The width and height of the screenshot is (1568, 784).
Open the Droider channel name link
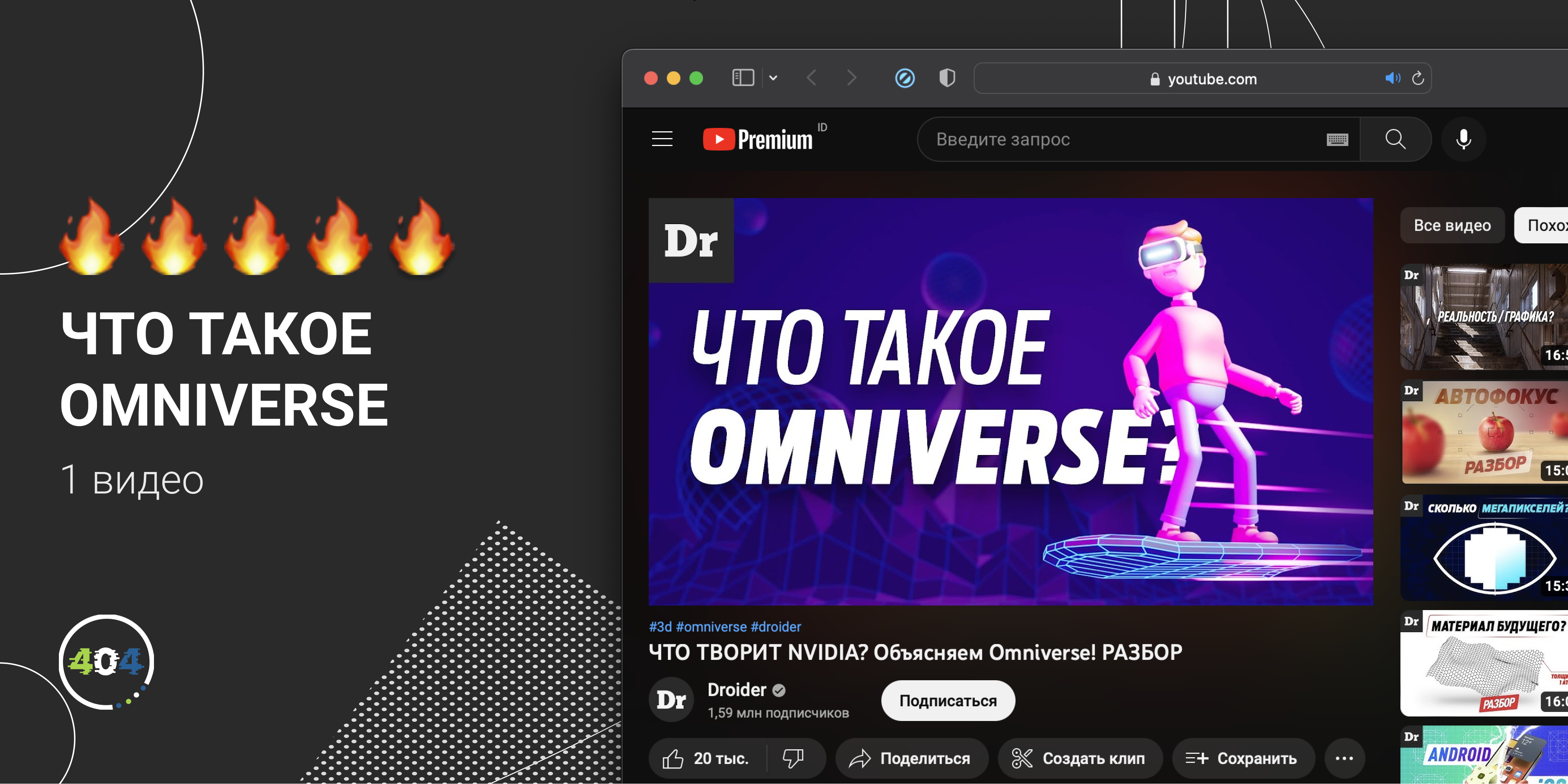(737, 690)
